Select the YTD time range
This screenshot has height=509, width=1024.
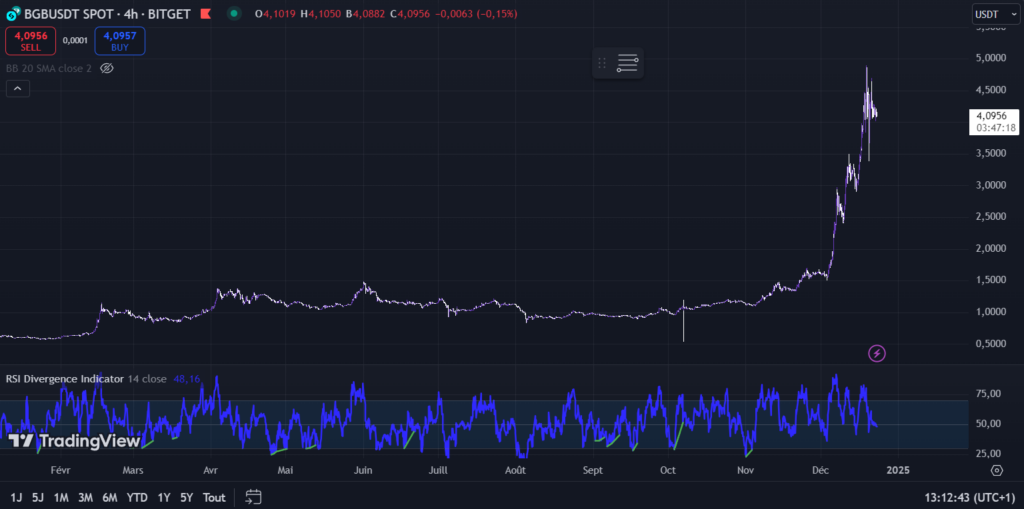(137, 497)
